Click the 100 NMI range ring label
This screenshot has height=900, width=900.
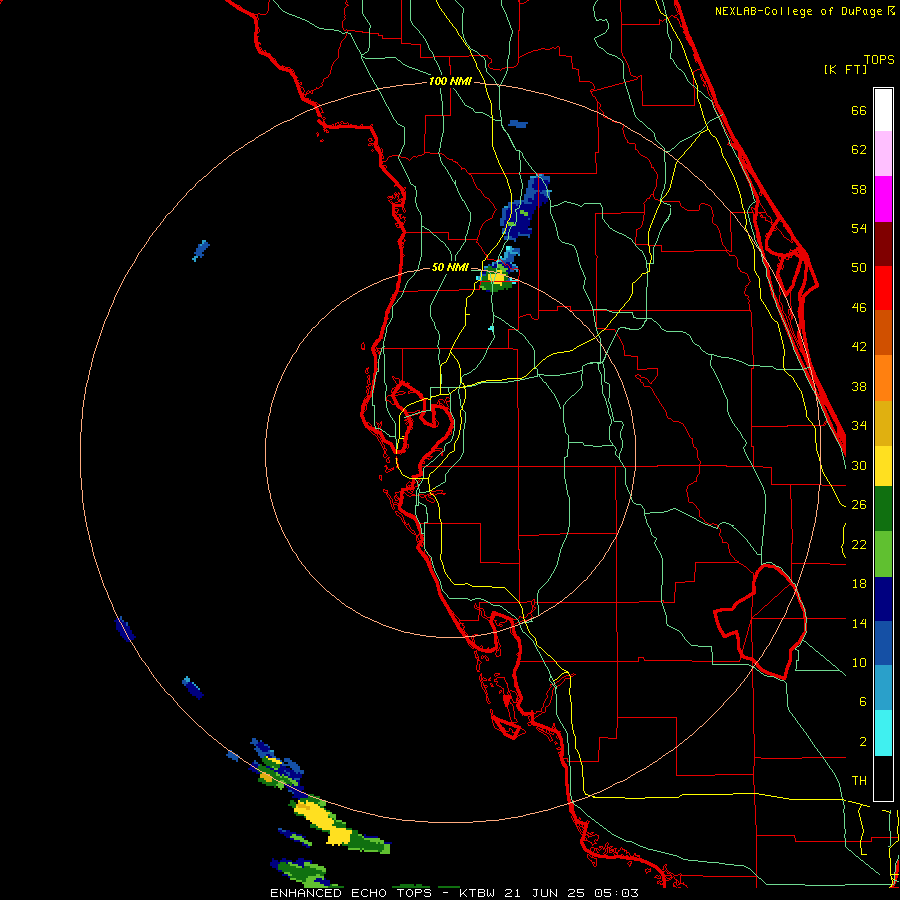click(450, 82)
